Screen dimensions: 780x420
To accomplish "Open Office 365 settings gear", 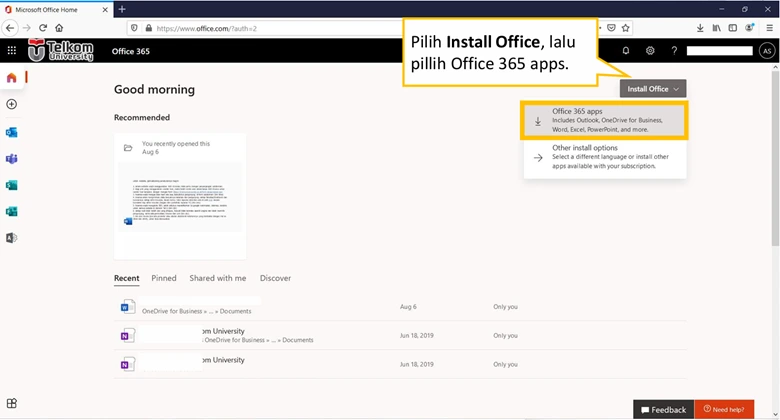I will coord(650,50).
